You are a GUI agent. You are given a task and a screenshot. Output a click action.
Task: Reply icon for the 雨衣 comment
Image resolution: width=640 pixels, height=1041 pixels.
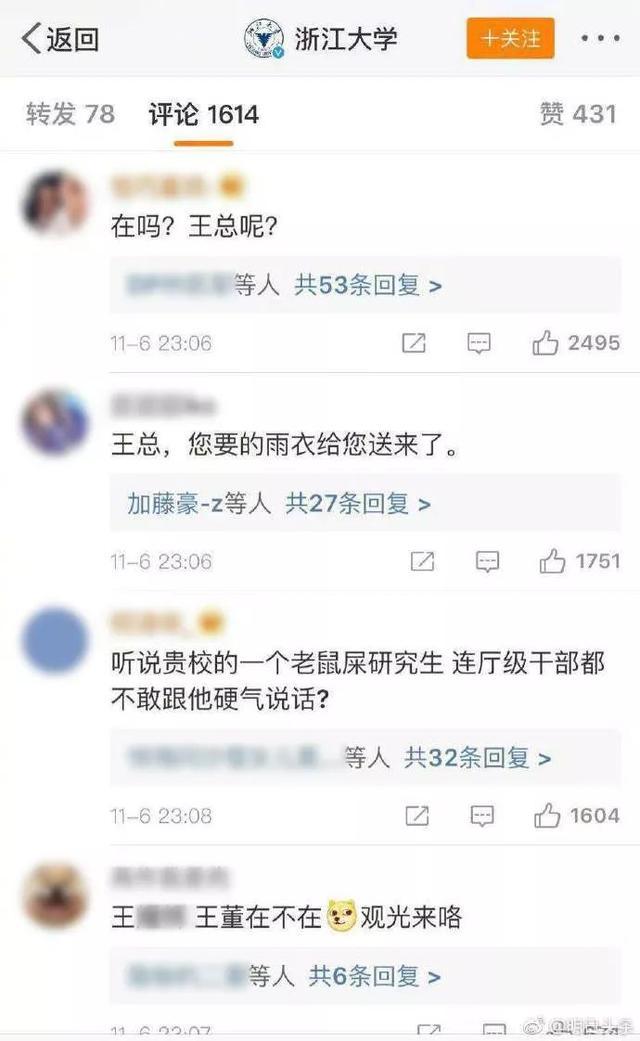(x=487, y=562)
